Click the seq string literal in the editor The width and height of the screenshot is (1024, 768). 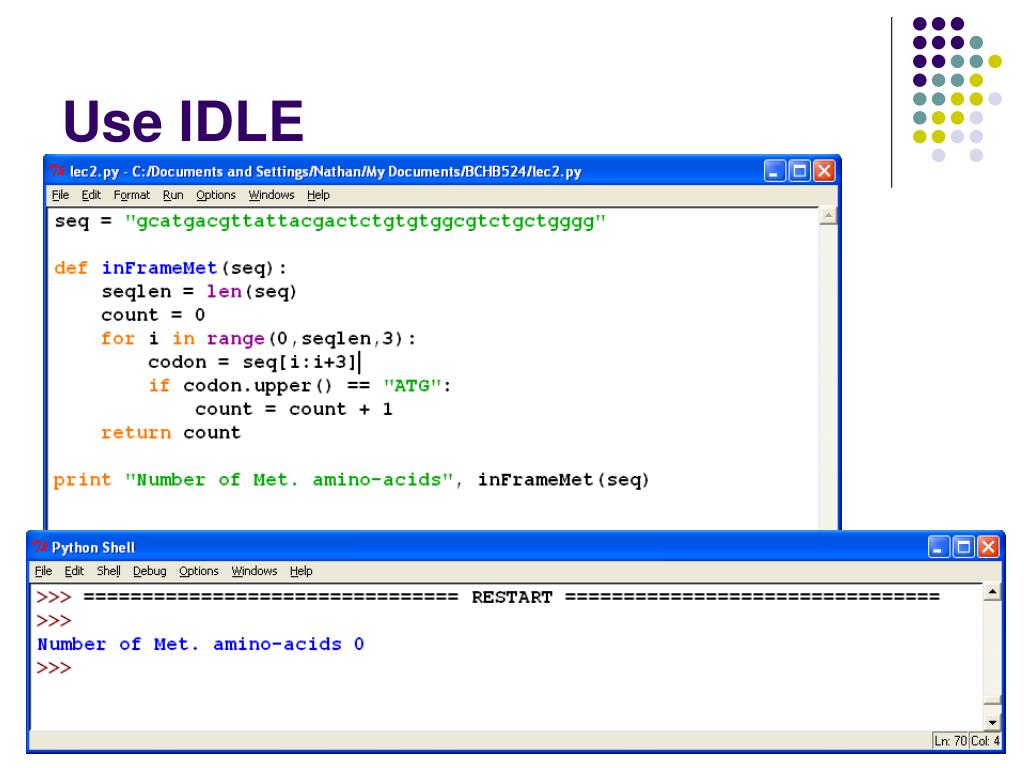point(365,222)
